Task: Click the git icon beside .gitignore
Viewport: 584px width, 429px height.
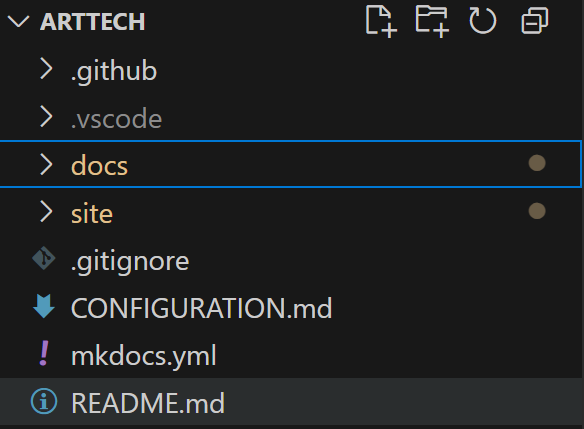Action: click(44, 258)
